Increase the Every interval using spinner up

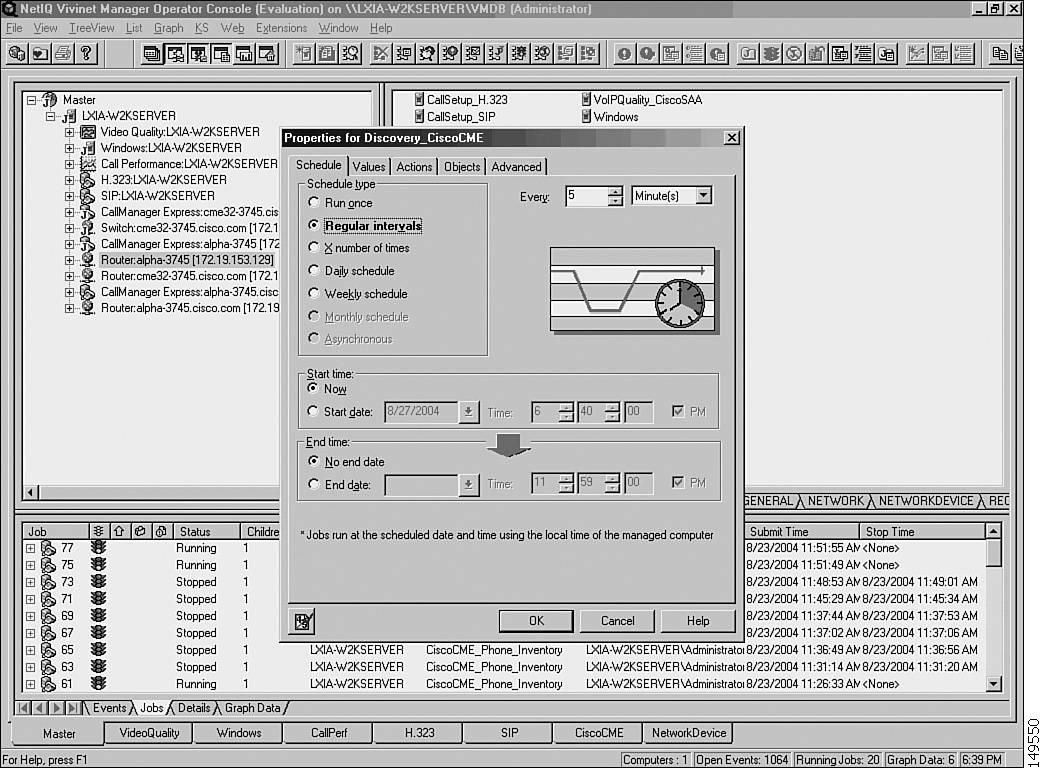(615, 191)
